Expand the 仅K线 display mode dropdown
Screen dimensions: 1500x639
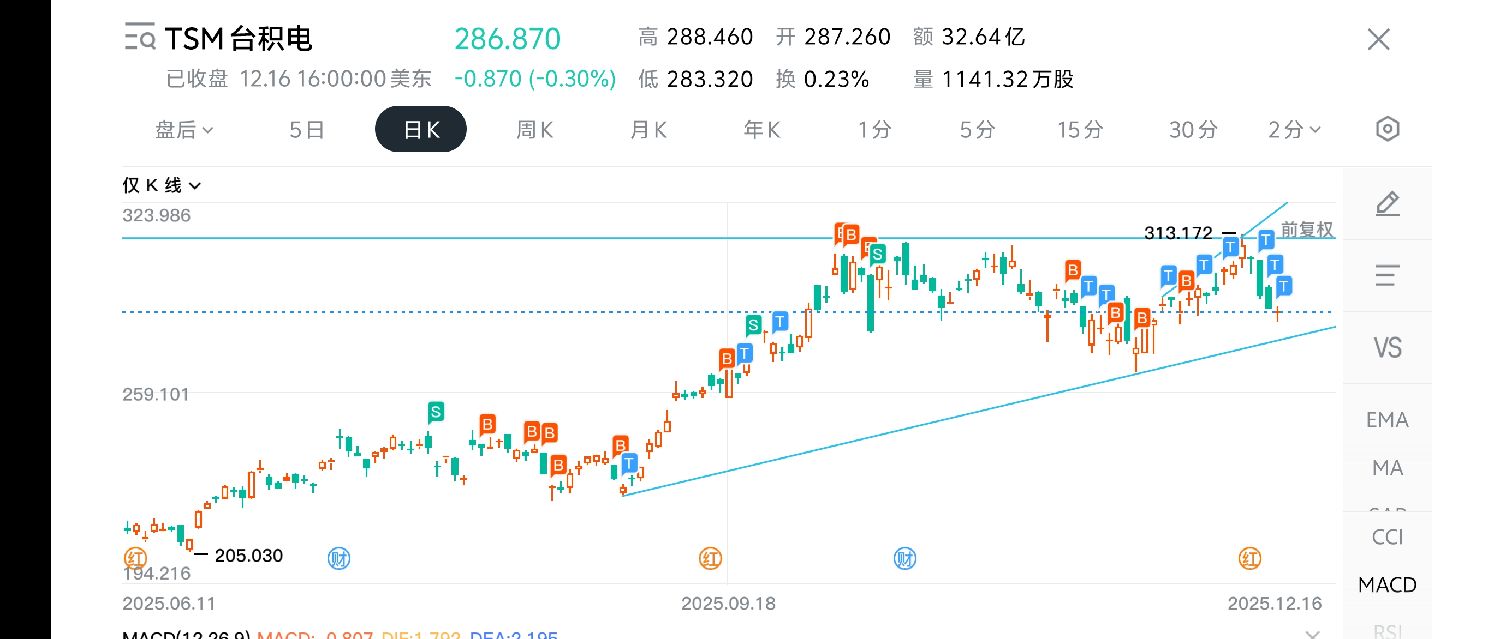(162, 185)
